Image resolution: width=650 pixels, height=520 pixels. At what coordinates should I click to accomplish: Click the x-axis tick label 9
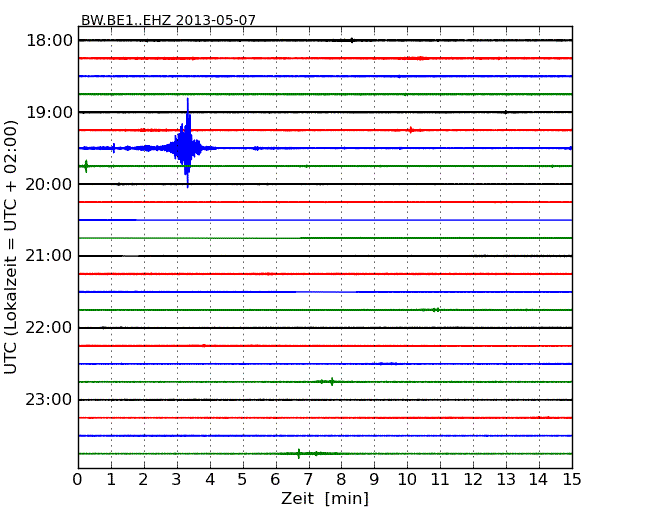(x=374, y=480)
